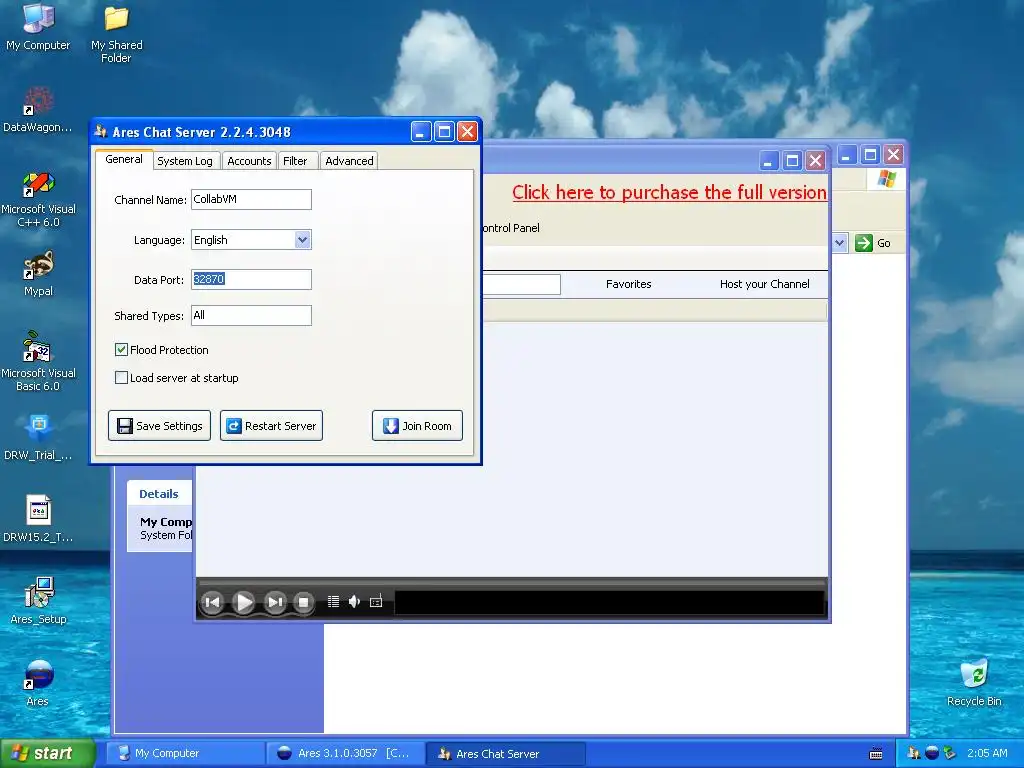Image resolution: width=1024 pixels, height=768 pixels.
Task: Select Ares_Setup installer icon
Action: 38,601
